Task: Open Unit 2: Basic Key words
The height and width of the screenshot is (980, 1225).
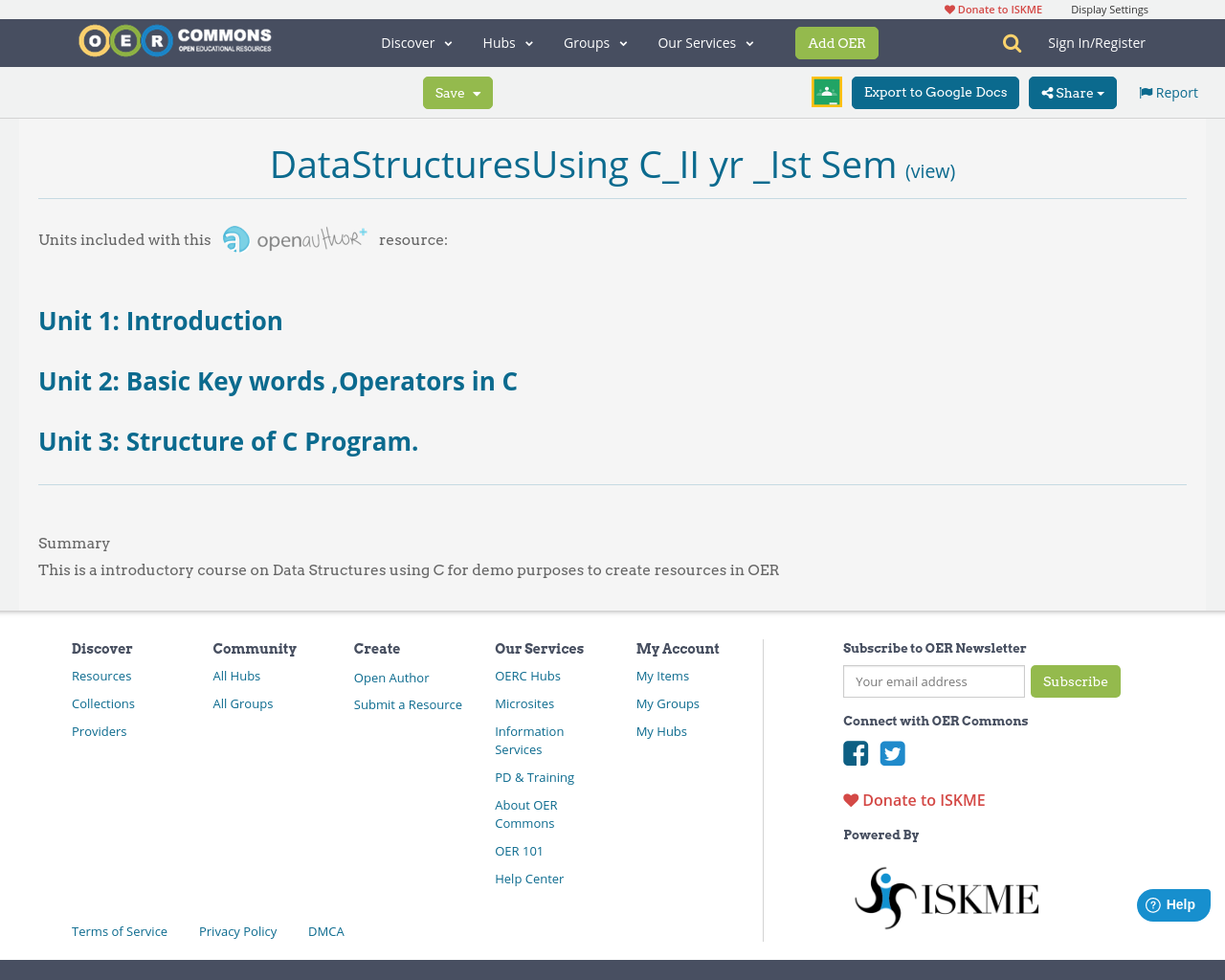Action: click(278, 381)
